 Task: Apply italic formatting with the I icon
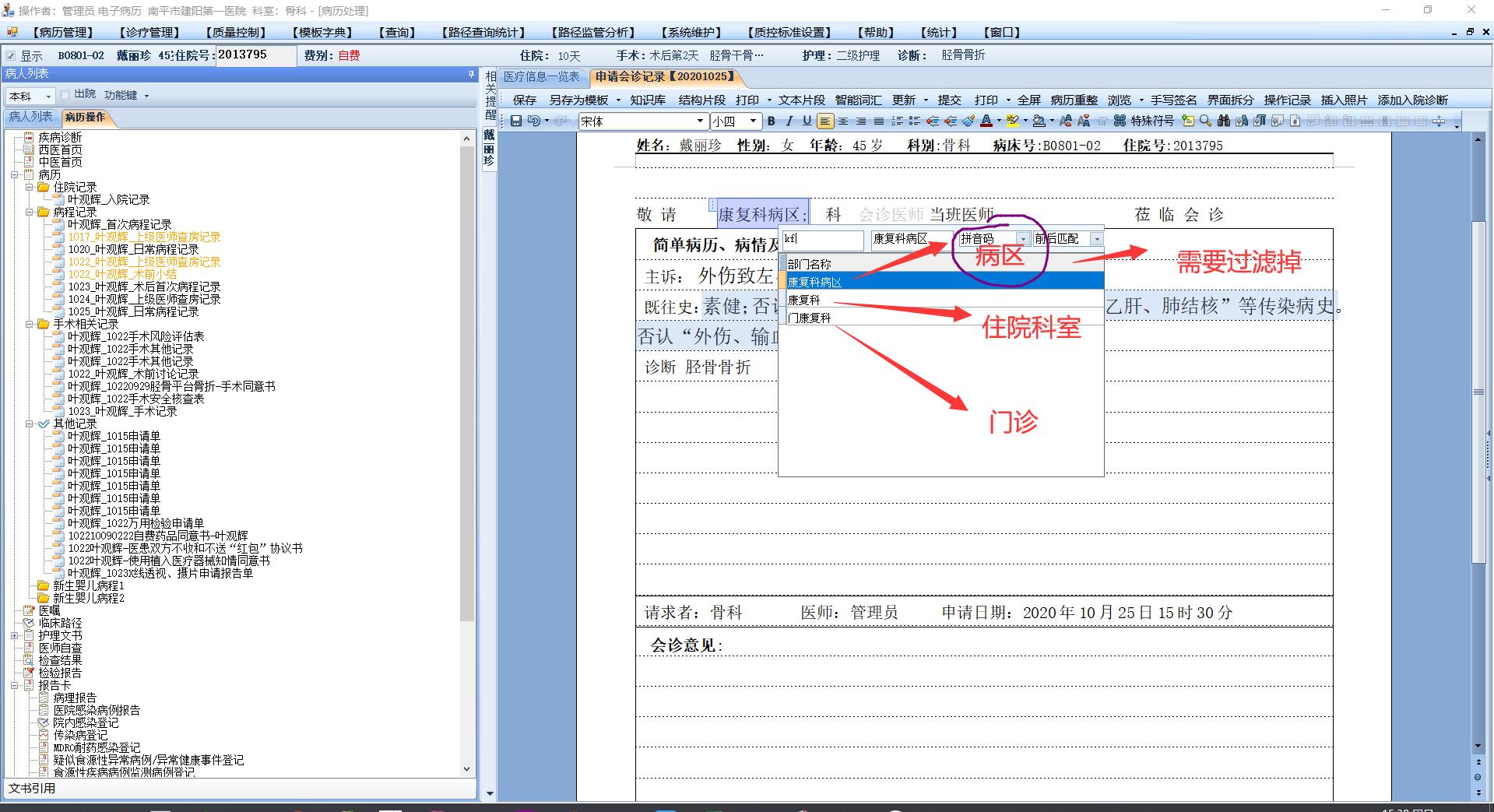coord(789,121)
